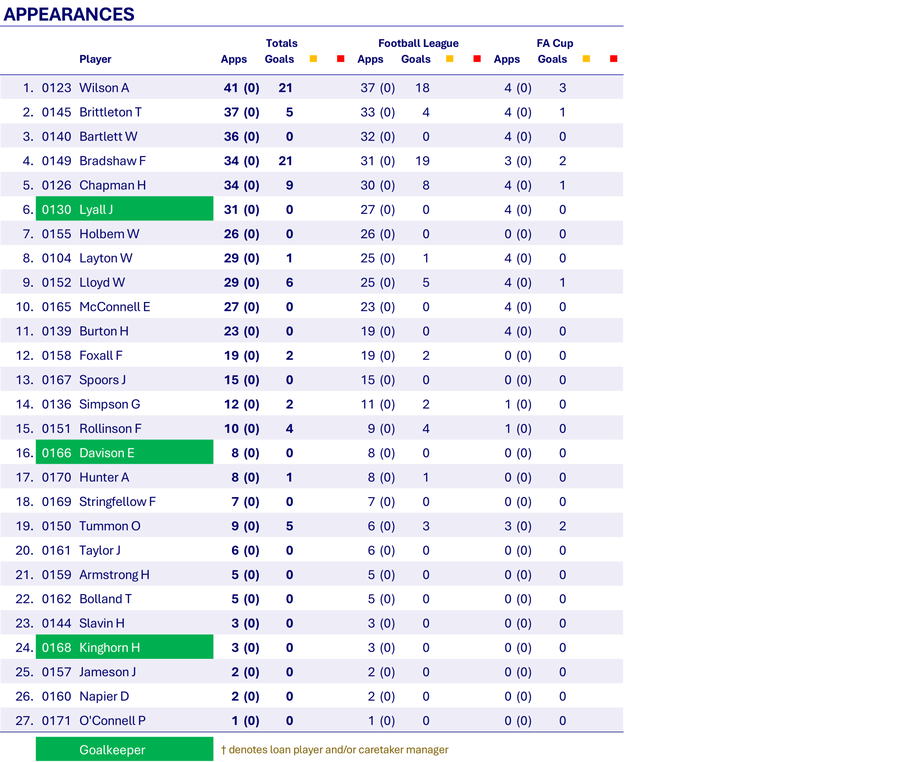The height and width of the screenshot is (762, 900).
Task: Select player Rollinson F
Action: point(110,429)
